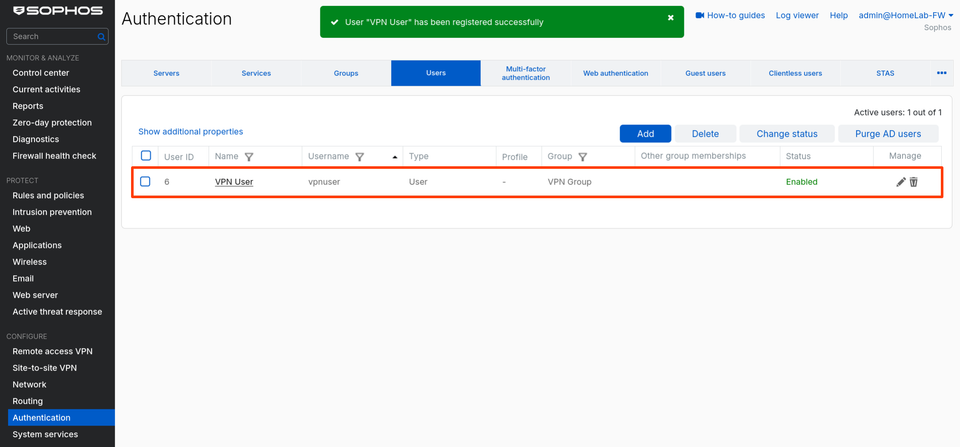Check the VPN User row checkbox
960x447 pixels.
(x=145, y=181)
